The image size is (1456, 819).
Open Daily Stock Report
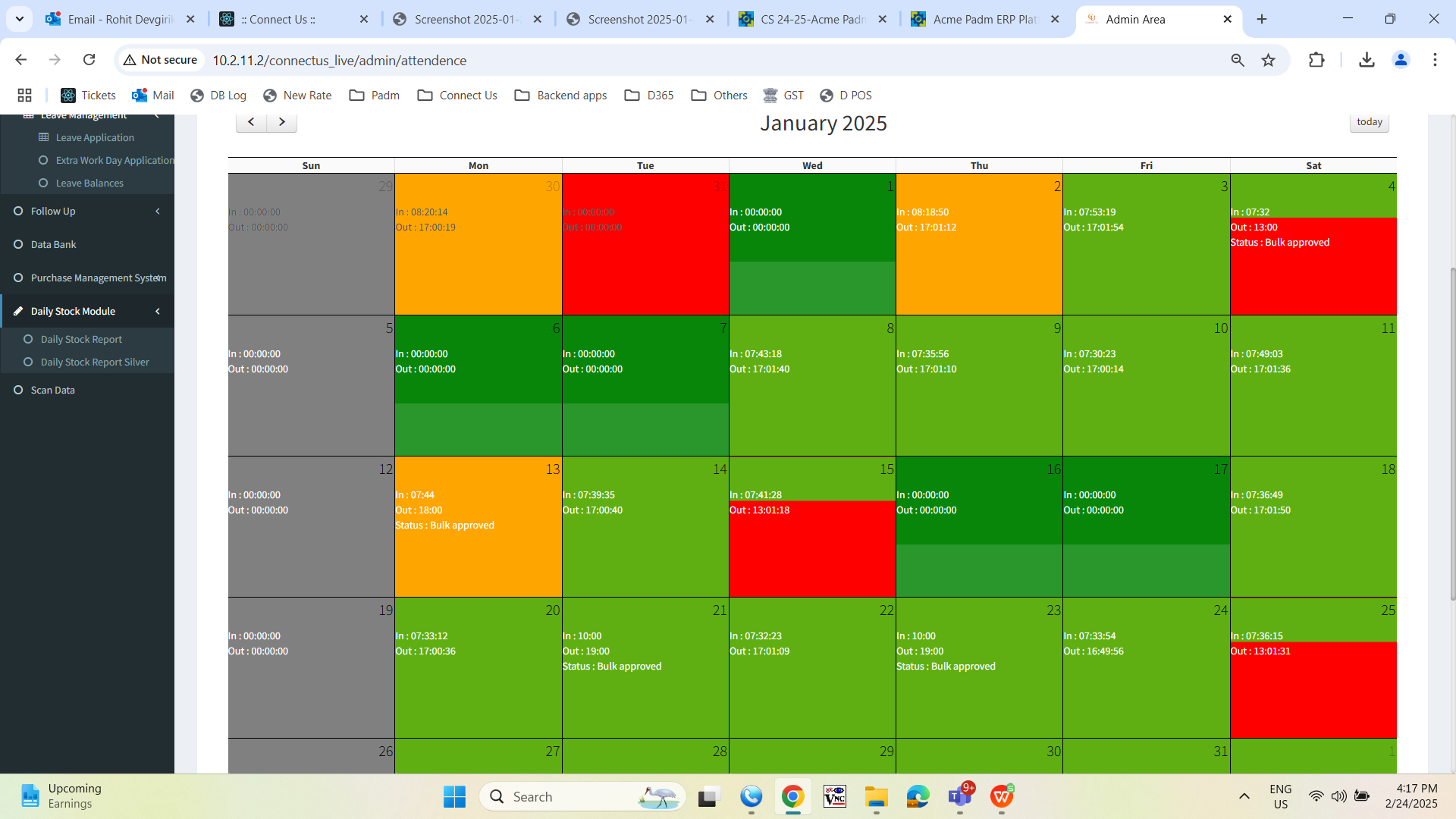[81, 339]
